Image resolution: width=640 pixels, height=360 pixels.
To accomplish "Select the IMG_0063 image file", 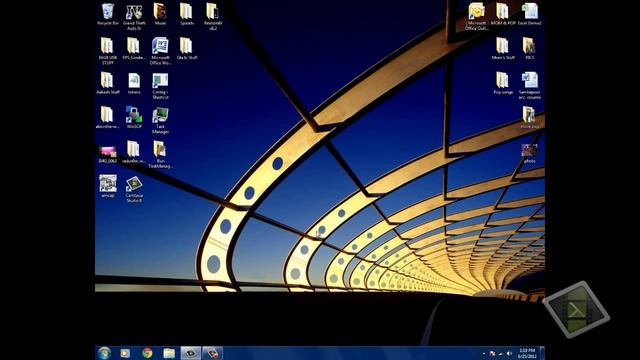I will point(108,154).
